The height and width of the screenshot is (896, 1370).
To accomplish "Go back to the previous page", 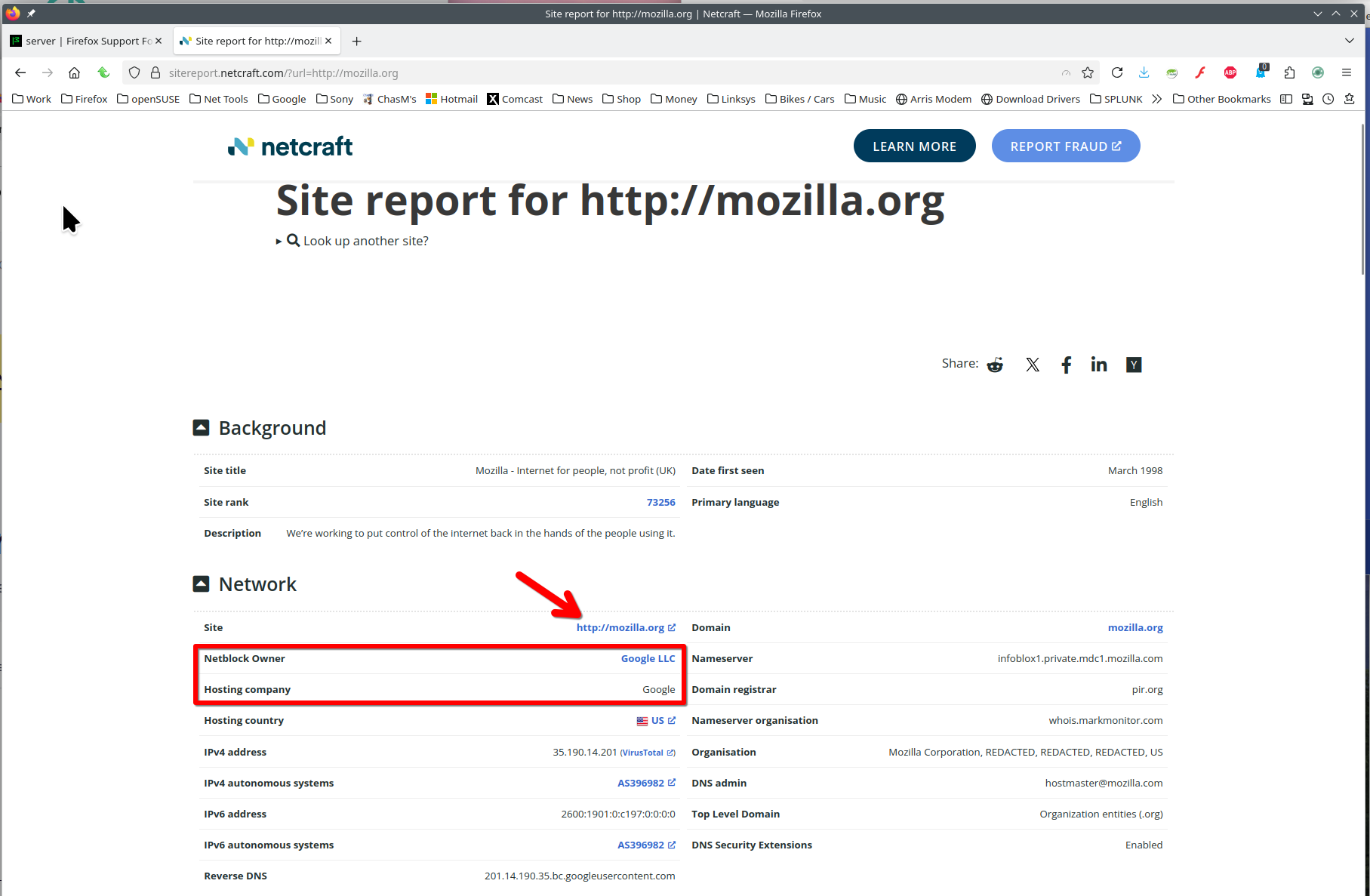I will pyautogui.click(x=20, y=72).
